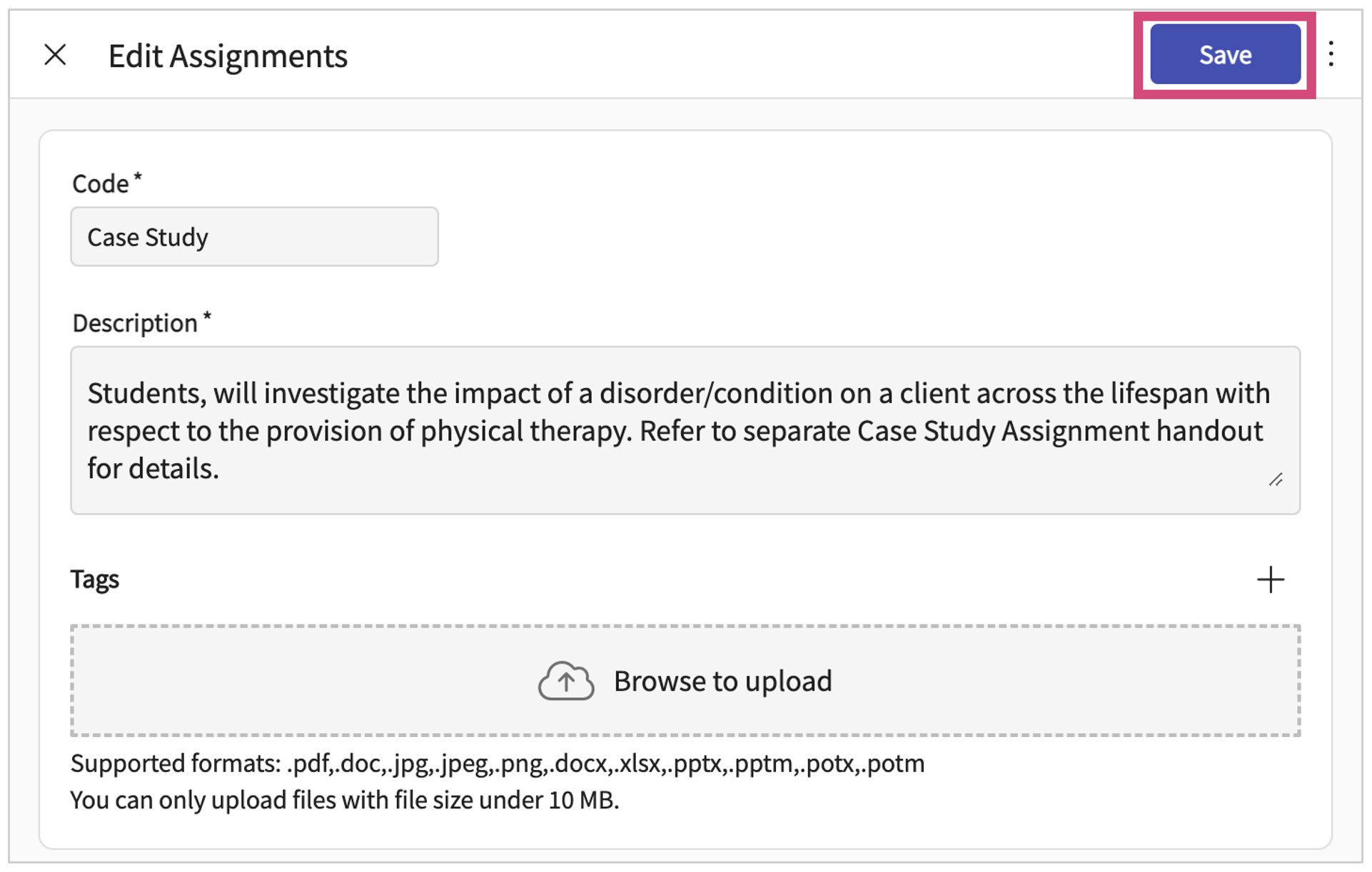Click the Supported formats help text
This screenshot has height=872, width=1372.
click(498, 764)
